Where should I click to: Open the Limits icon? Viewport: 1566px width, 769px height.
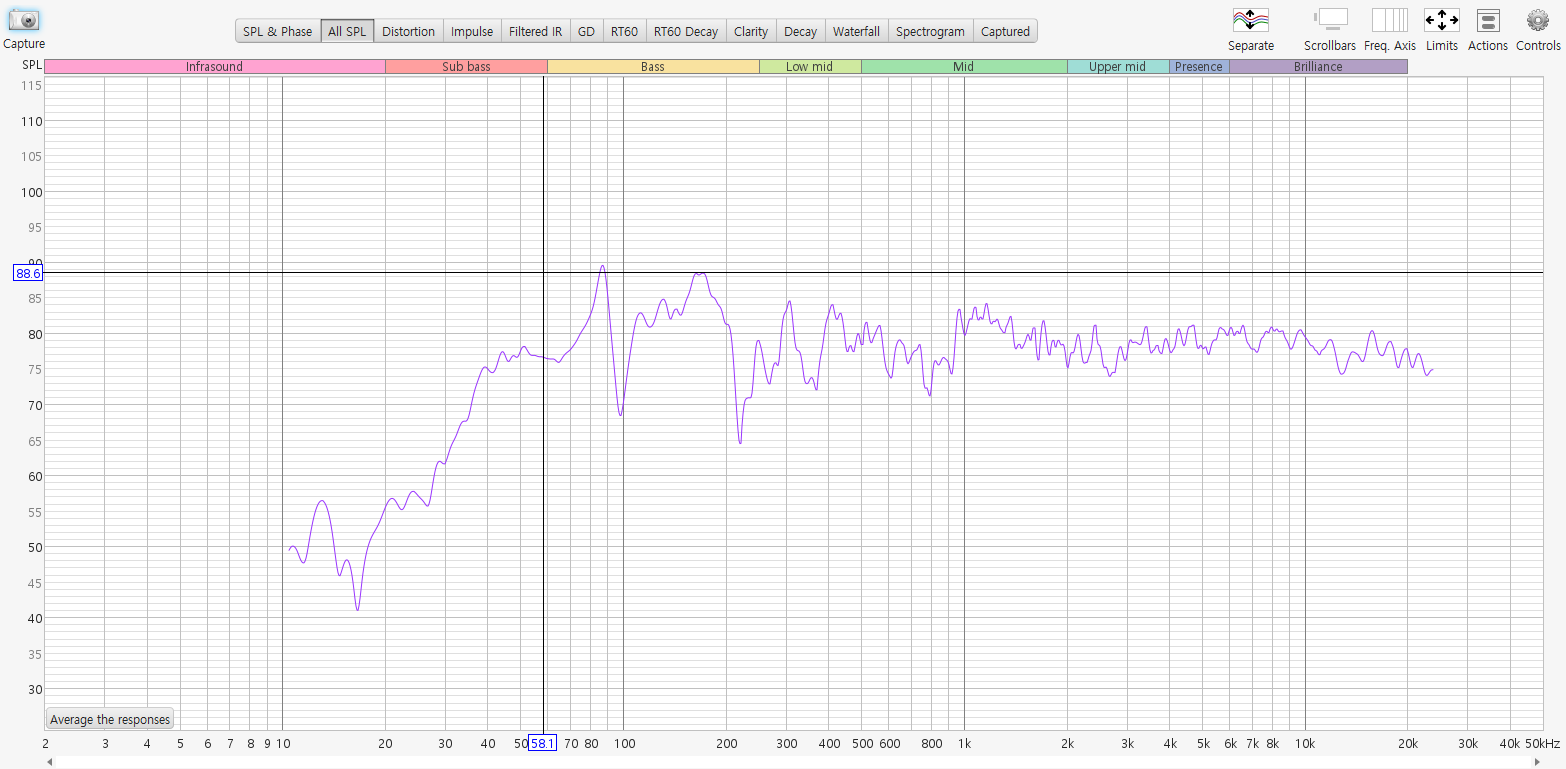coord(1441,20)
